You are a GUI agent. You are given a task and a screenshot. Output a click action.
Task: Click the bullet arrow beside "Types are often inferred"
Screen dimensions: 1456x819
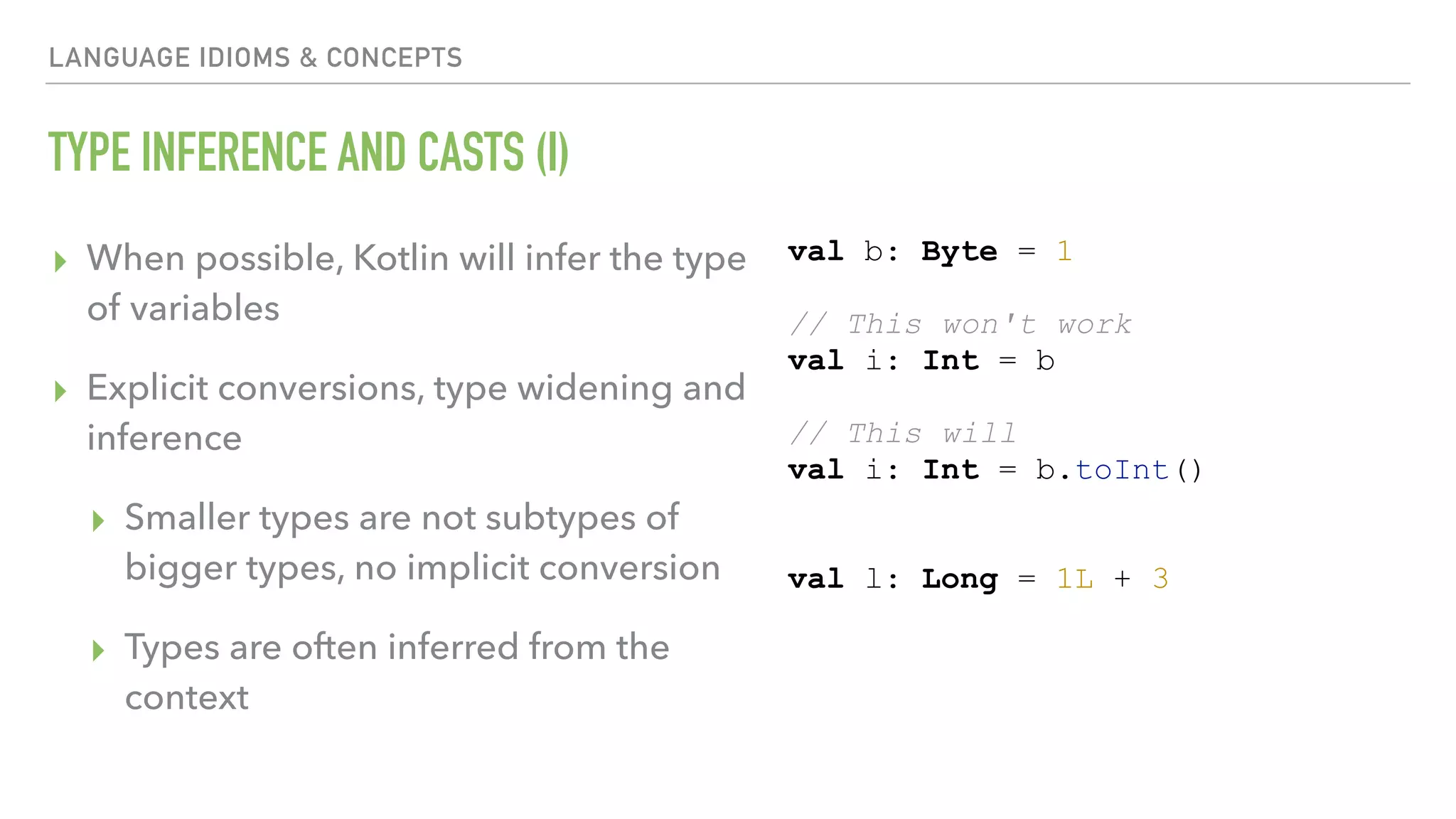click(x=98, y=651)
